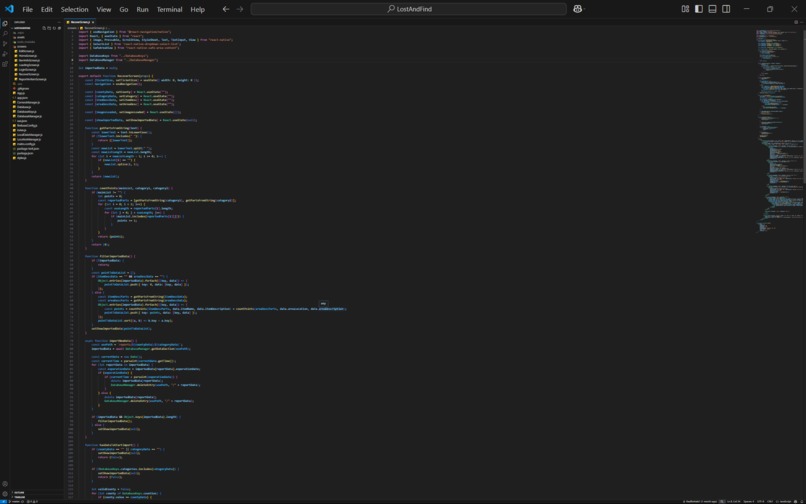
Task: Select the RecoverScreen.js editor tab
Action: pos(80,22)
